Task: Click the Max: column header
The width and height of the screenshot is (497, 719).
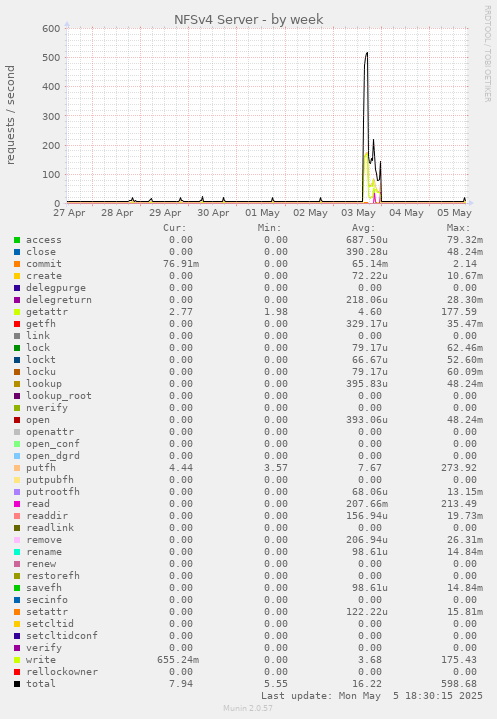Action: click(458, 228)
